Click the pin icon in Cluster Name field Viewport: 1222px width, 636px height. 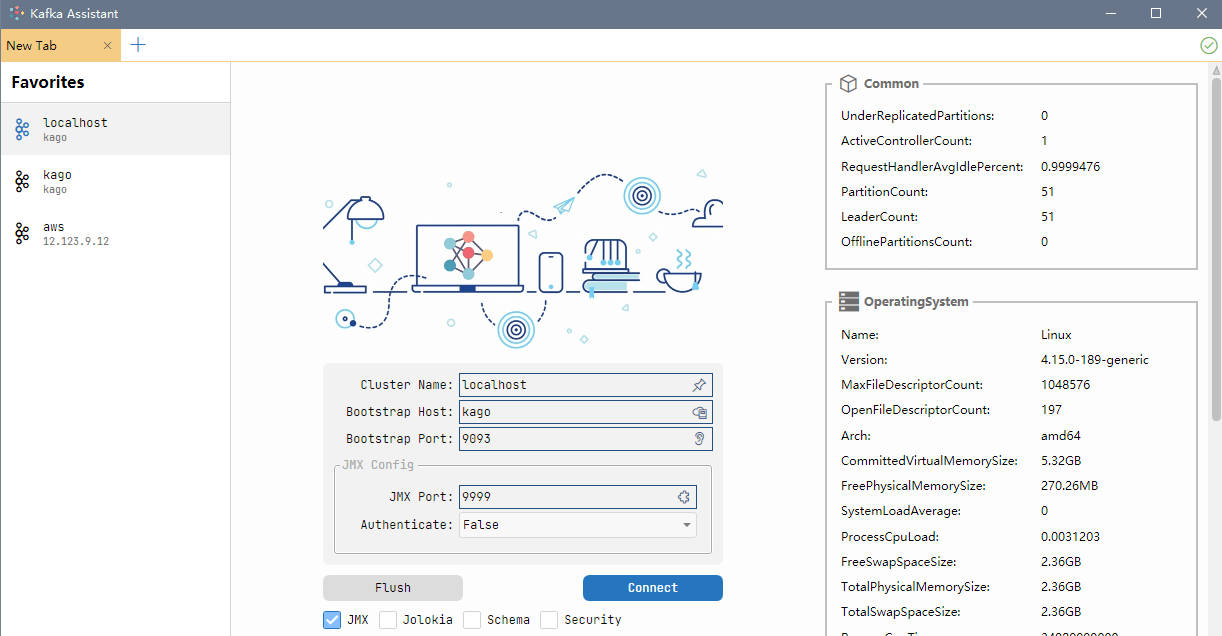[699, 385]
